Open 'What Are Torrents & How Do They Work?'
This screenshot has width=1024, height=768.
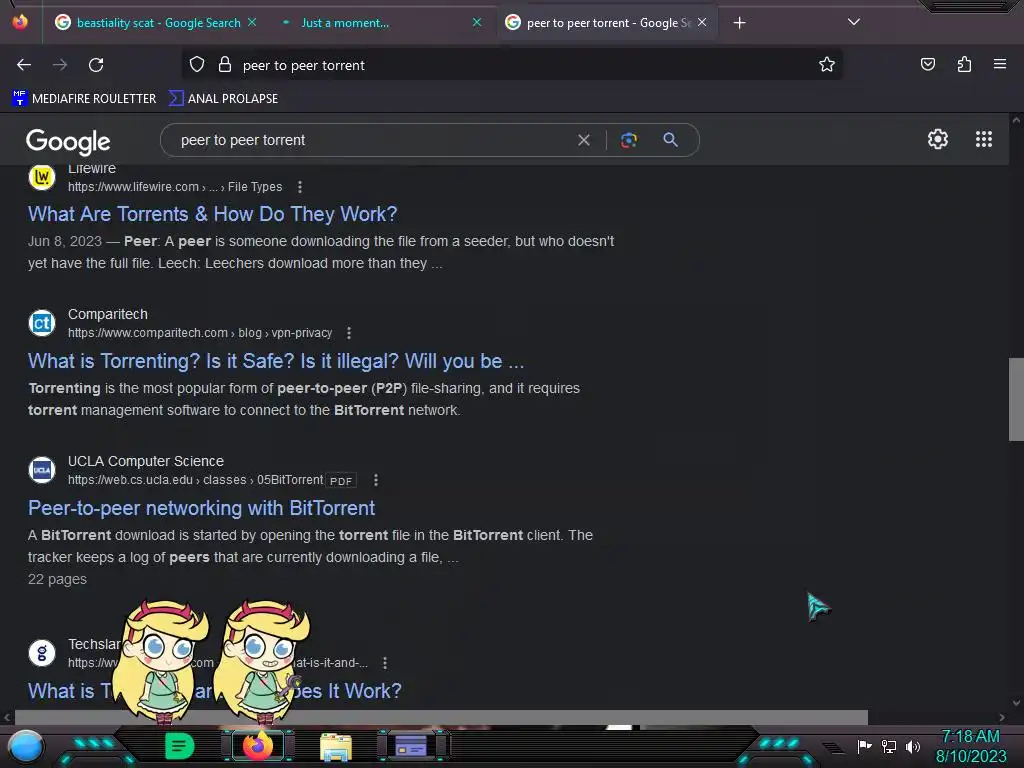point(212,214)
